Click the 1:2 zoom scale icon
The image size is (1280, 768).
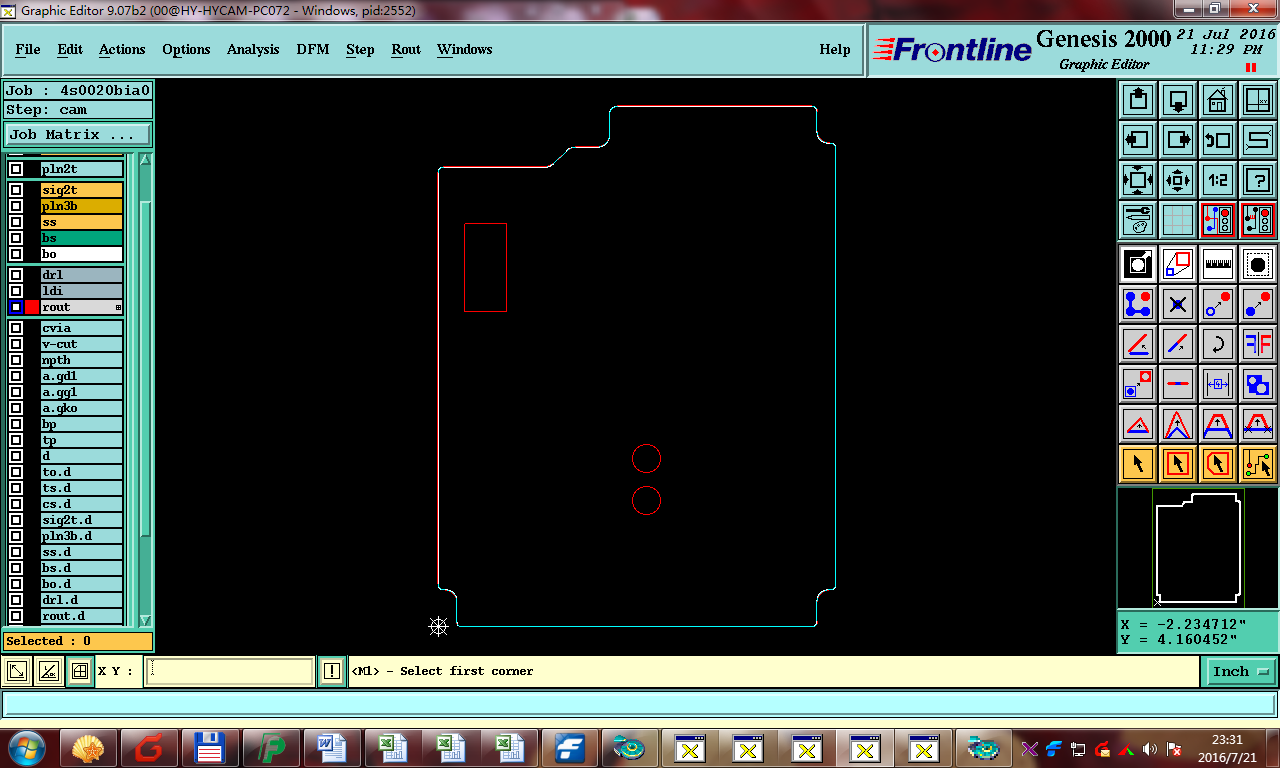click(x=1218, y=180)
